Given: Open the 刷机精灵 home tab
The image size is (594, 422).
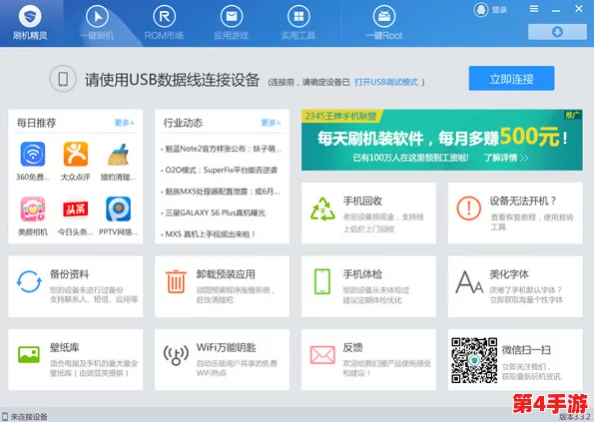Looking at the screenshot, I should click(30, 23).
